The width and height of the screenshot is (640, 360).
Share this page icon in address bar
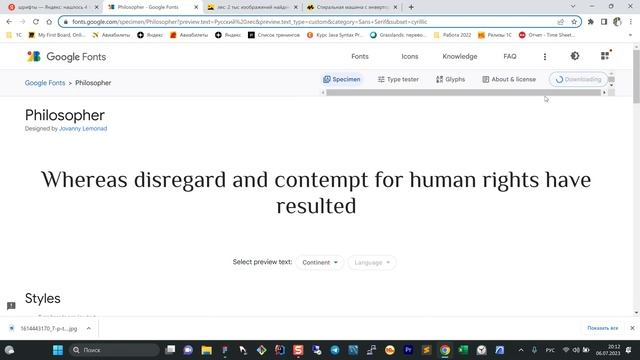(x=560, y=22)
